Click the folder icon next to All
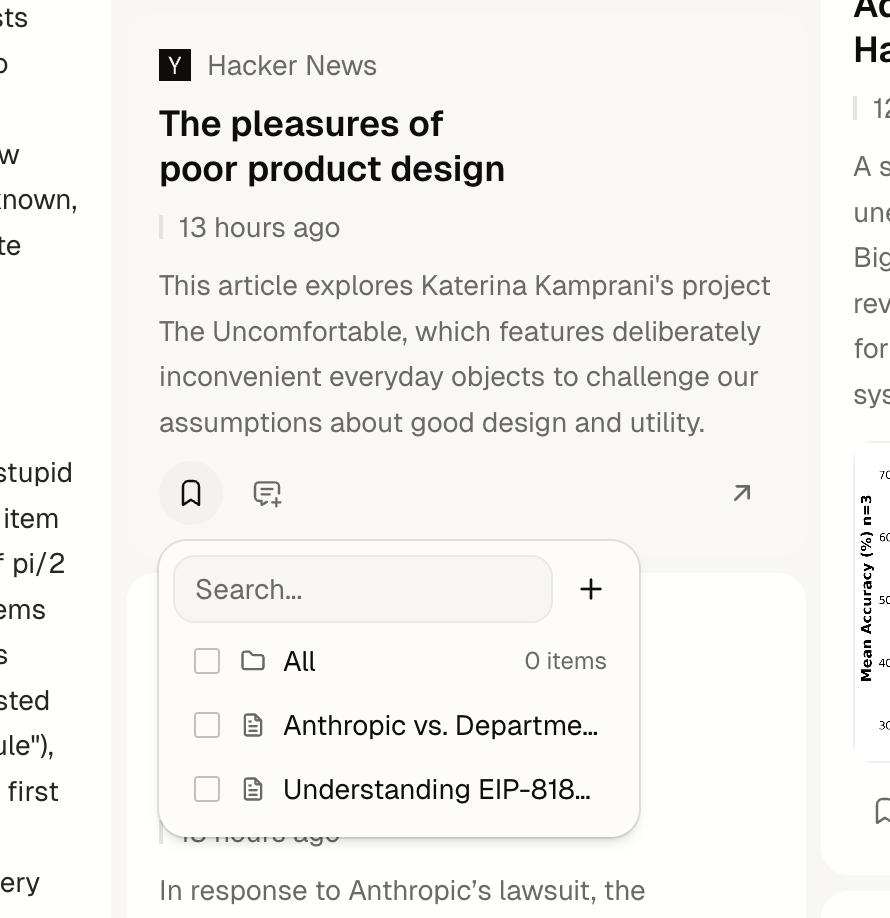Viewport: 890px width, 918px height. [253, 661]
